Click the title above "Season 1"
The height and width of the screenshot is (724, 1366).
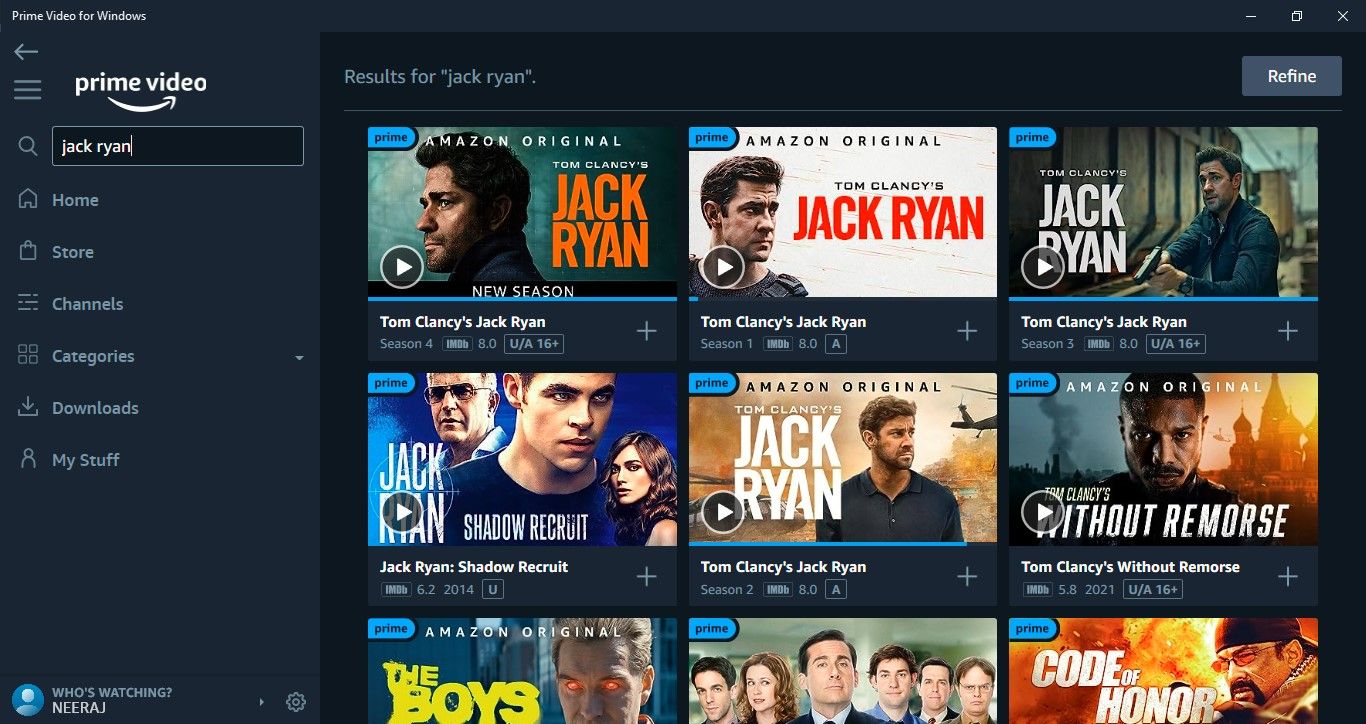[x=784, y=322]
